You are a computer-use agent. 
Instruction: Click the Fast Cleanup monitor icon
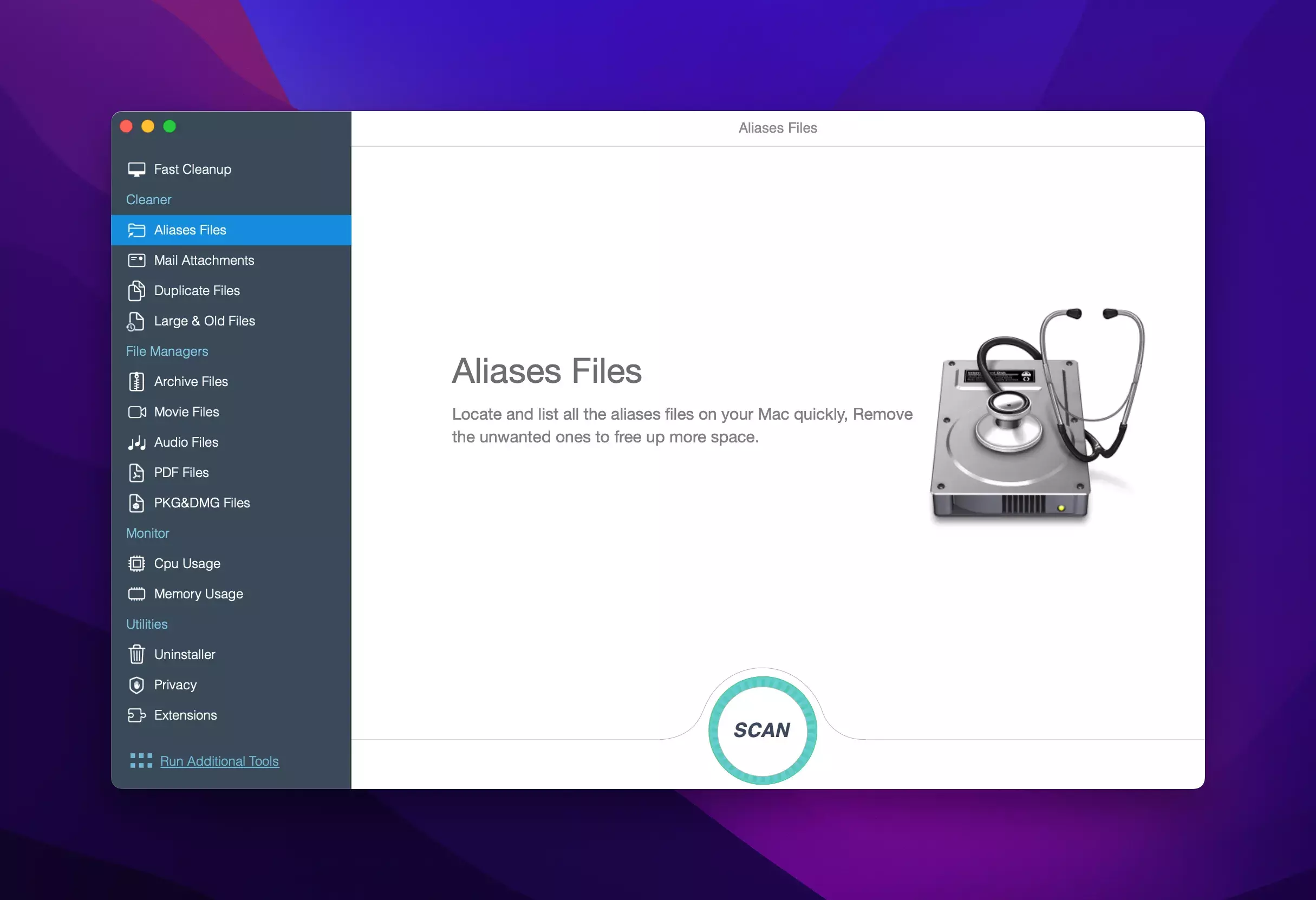click(x=136, y=169)
